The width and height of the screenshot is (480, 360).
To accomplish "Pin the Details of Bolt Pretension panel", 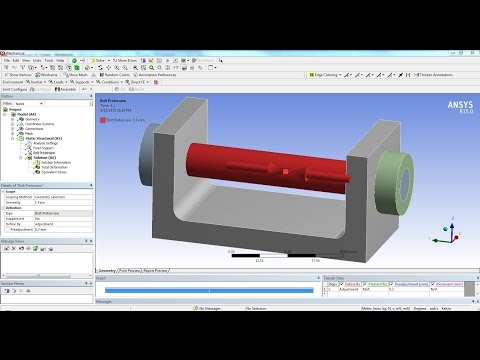I will tap(91, 185).
